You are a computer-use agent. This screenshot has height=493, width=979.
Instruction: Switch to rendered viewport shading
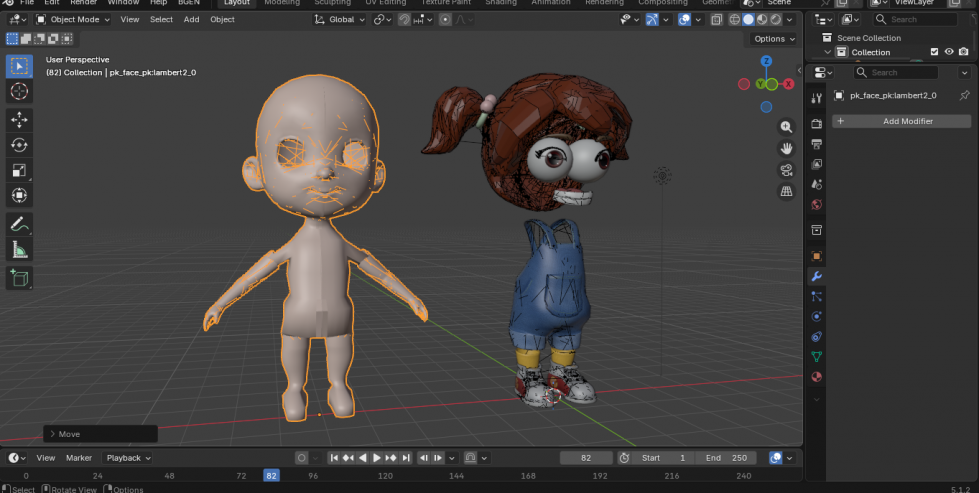(776, 19)
